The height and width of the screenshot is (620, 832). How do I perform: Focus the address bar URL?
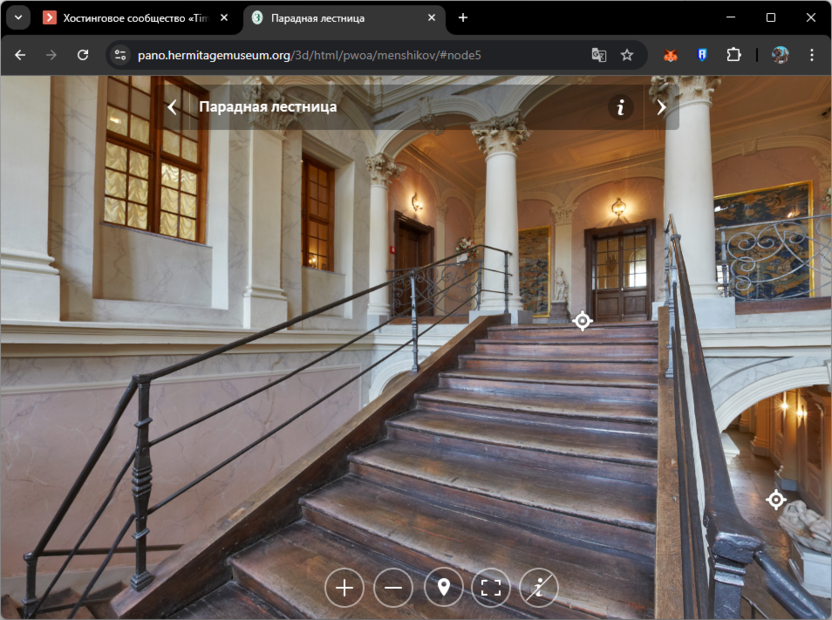click(309, 55)
